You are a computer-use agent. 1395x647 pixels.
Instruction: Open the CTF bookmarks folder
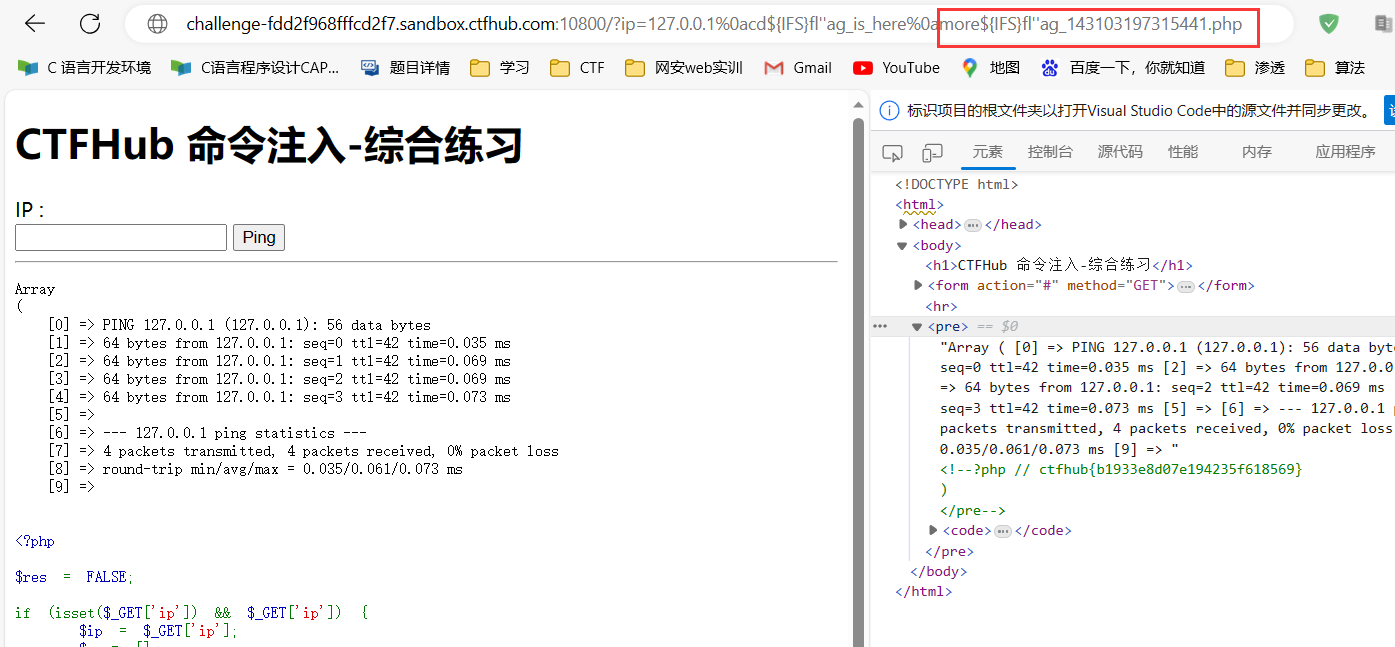(x=578, y=68)
